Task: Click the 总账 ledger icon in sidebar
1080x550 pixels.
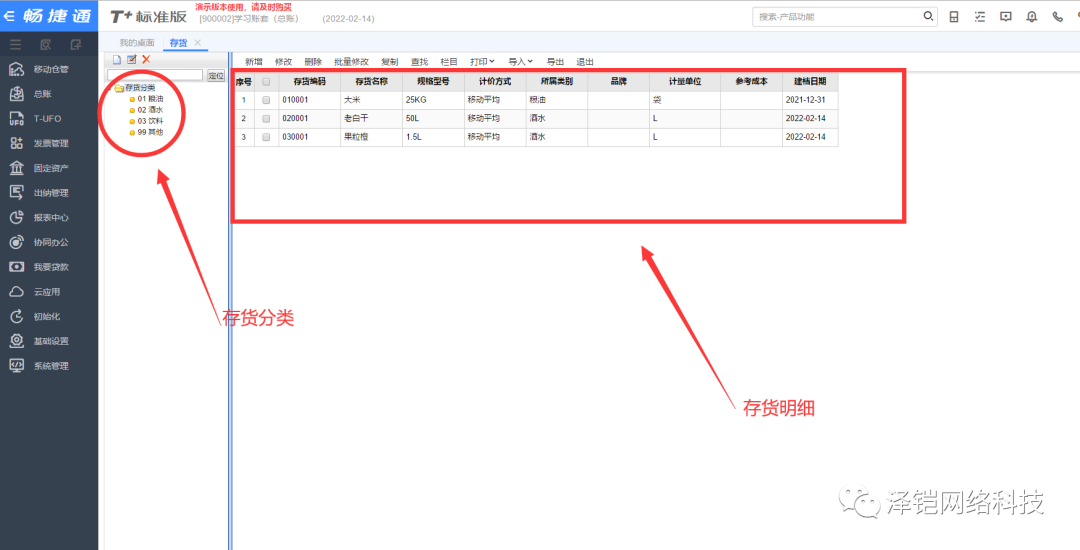Action: [18, 94]
